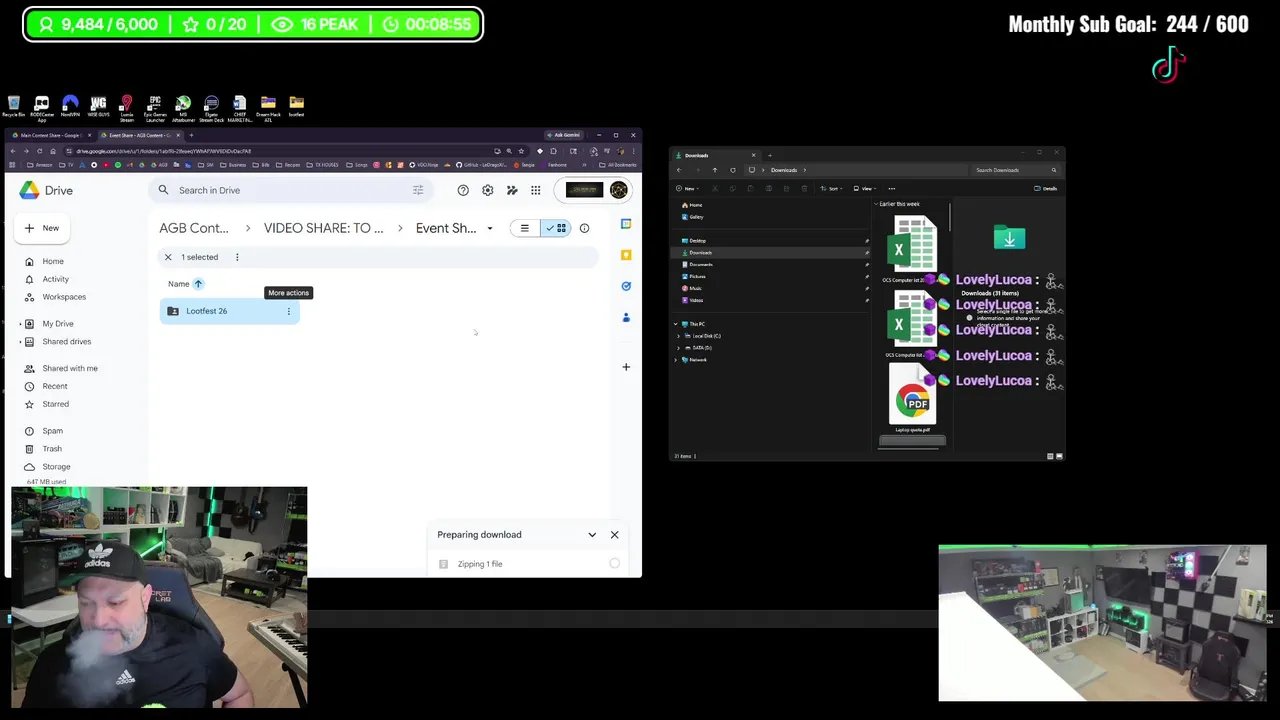
Task: Open Google apps grid launcher
Action: point(536,190)
